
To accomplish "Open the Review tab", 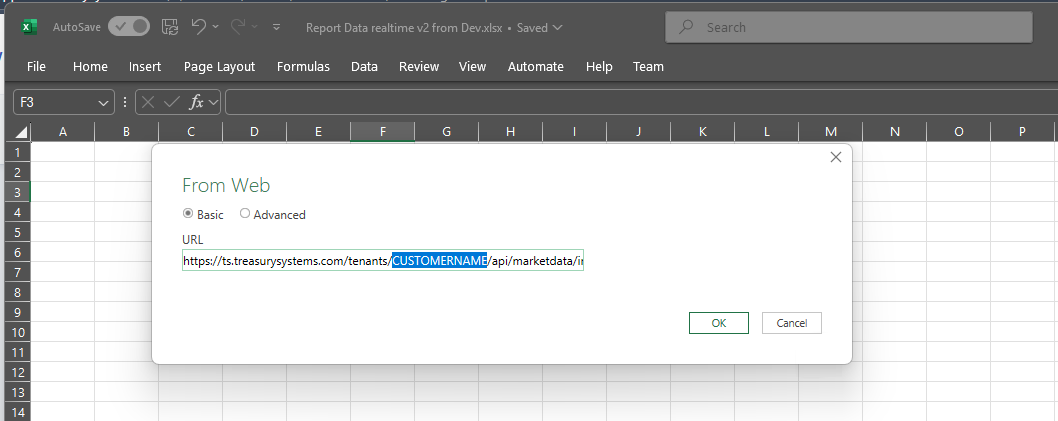I will coord(419,66).
